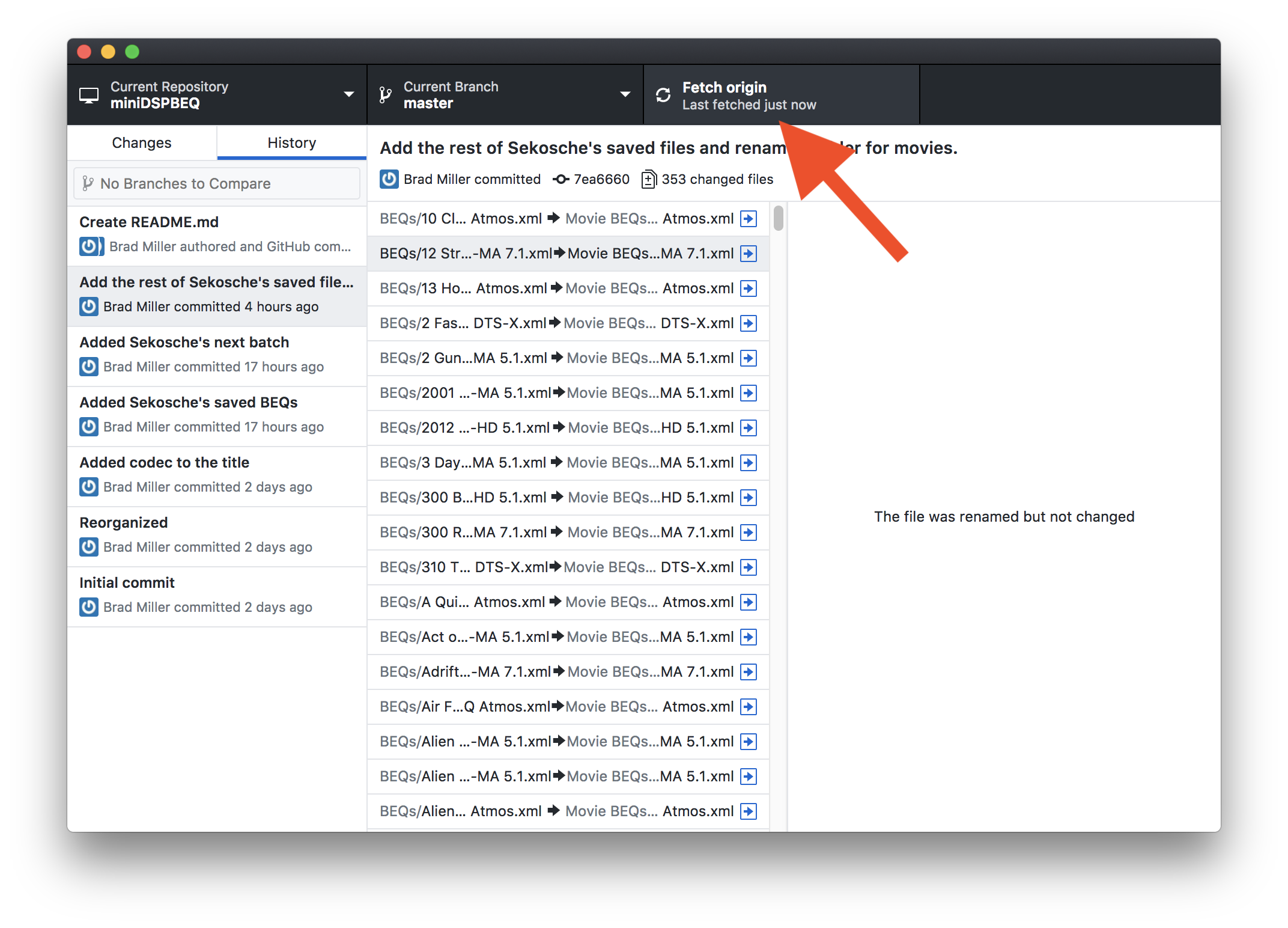The height and width of the screenshot is (928, 1288).
Task: Click the 7ea6660 commit hash text
Action: 602,179
